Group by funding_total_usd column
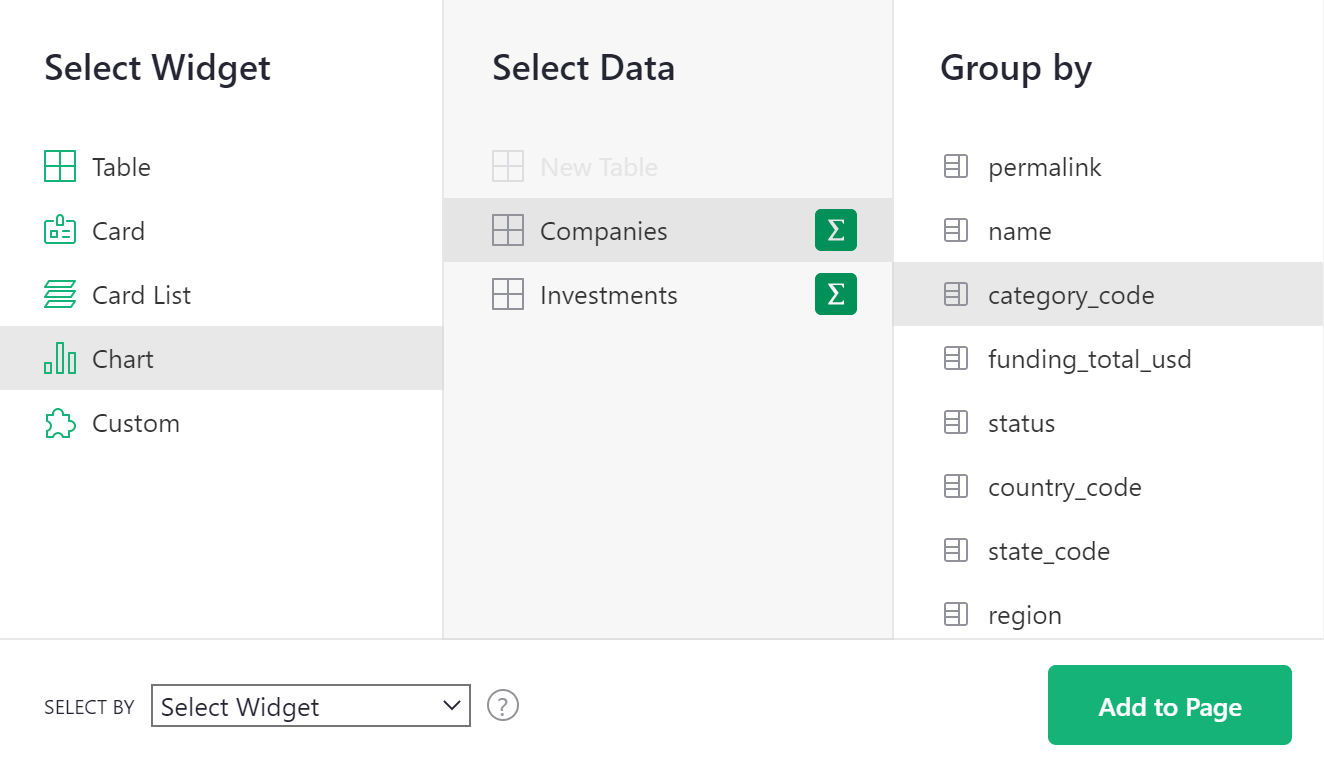The width and height of the screenshot is (1324, 761). click(x=1089, y=359)
